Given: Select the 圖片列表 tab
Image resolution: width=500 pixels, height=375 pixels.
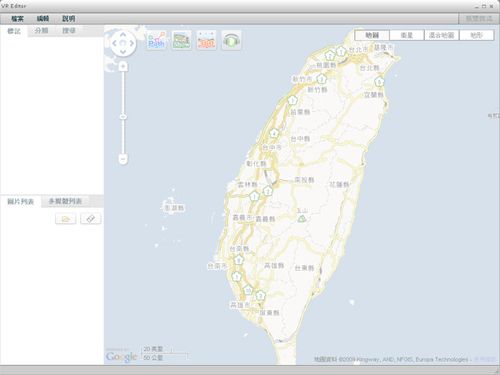Looking at the screenshot, I should 21,202.
